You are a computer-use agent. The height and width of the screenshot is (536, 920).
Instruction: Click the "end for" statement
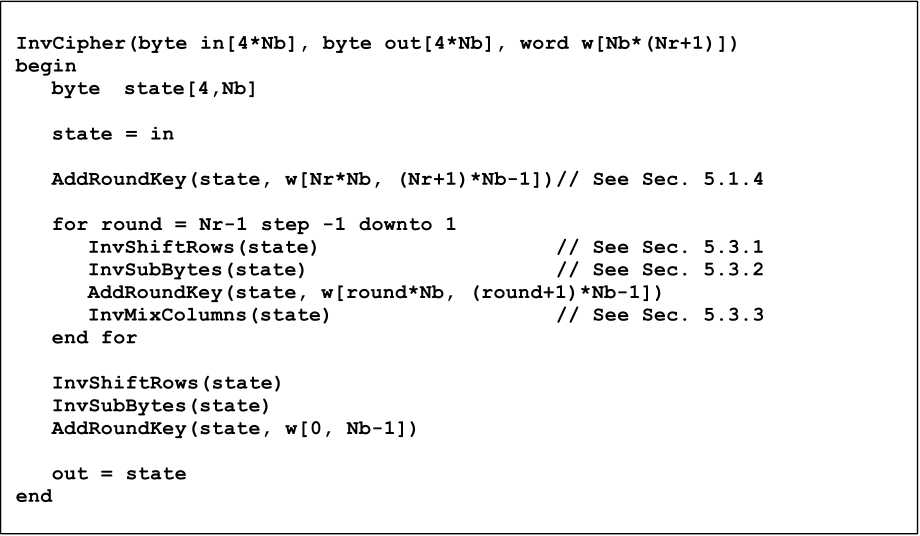(95, 338)
